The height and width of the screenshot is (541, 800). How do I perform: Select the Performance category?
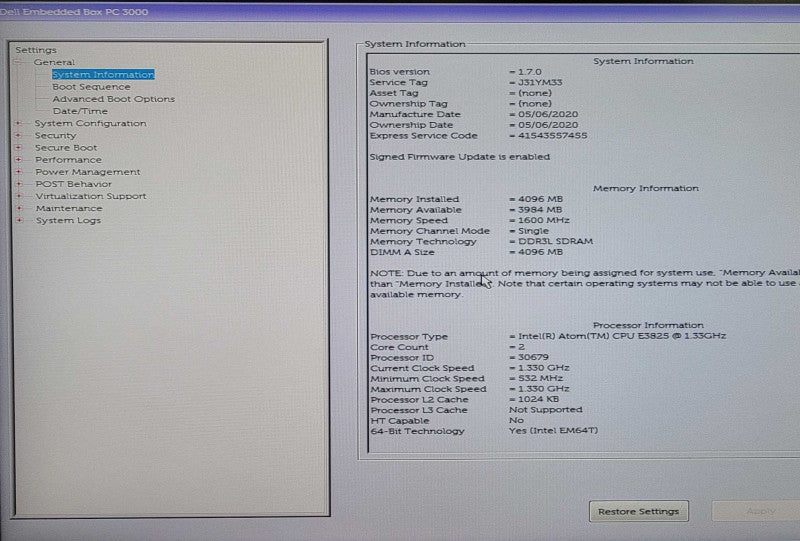(x=68, y=160)
